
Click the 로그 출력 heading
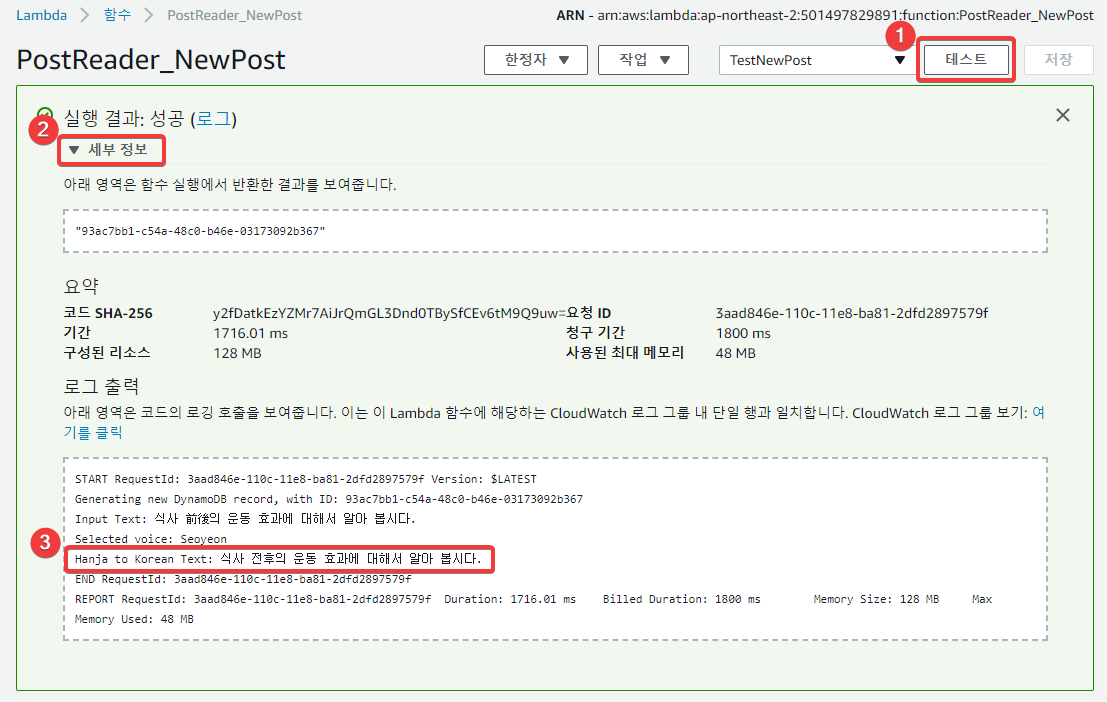102,386
